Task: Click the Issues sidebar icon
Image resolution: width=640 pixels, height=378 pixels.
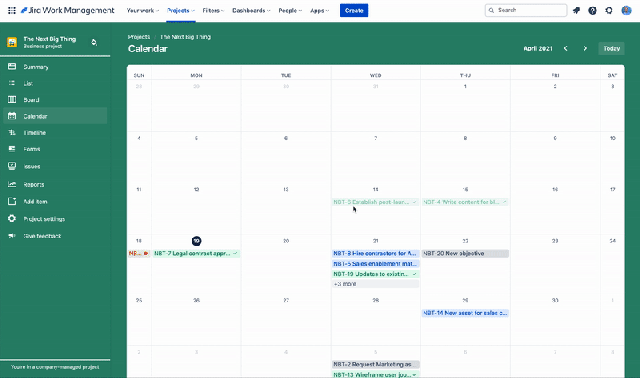Action: (12, 166)
